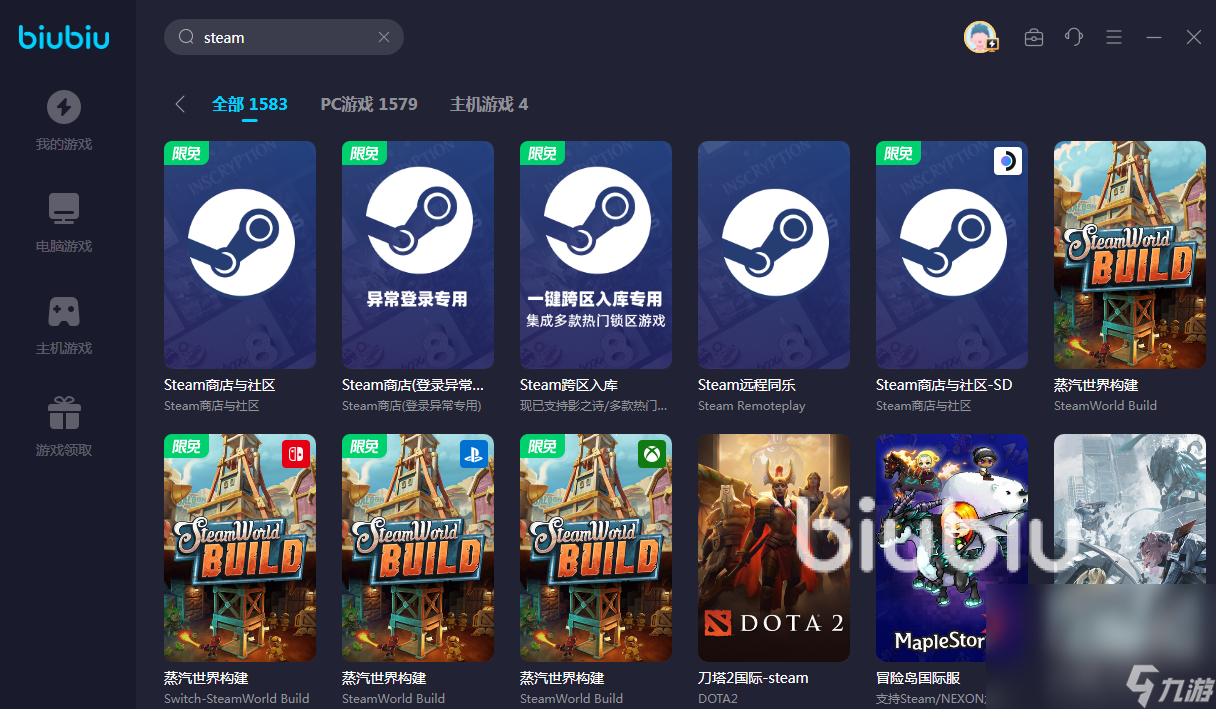Image resolution: width=1216 pixels, height=709 pixels.
Task: Click gray subtitle under the Steam商店与社区-SD title
Action: tap(924, 406)
